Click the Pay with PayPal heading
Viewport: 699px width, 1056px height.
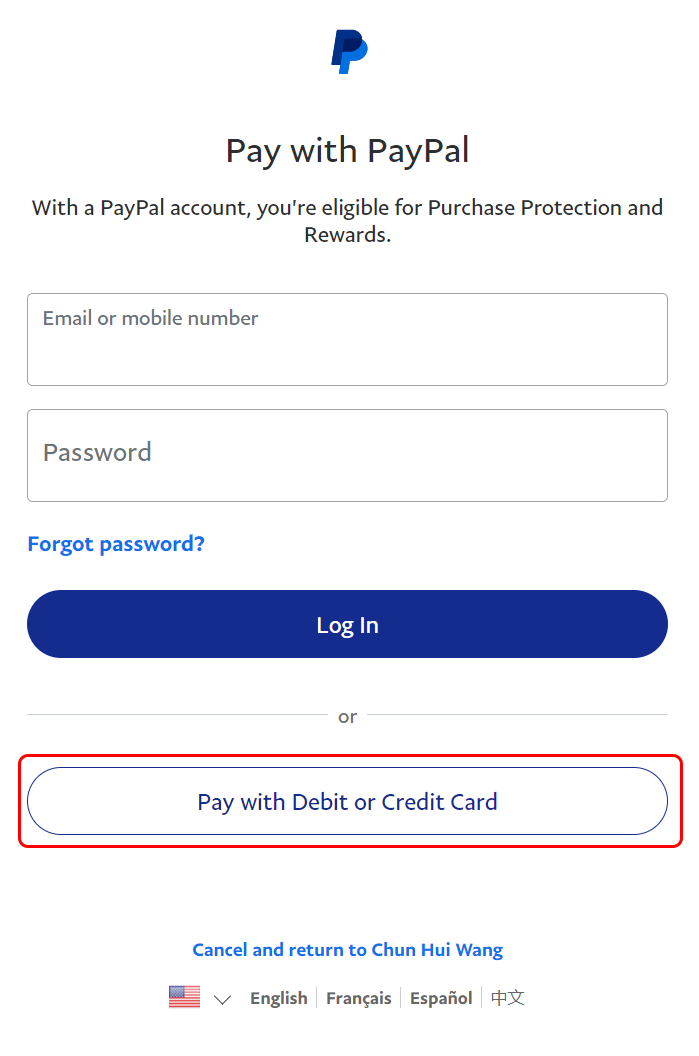(x=347, y=151)
